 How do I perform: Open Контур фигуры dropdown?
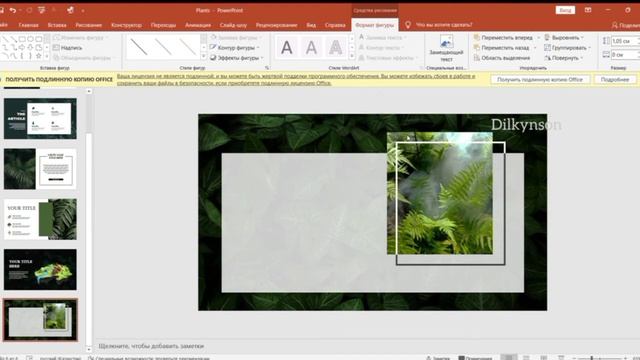pos(236,48)
